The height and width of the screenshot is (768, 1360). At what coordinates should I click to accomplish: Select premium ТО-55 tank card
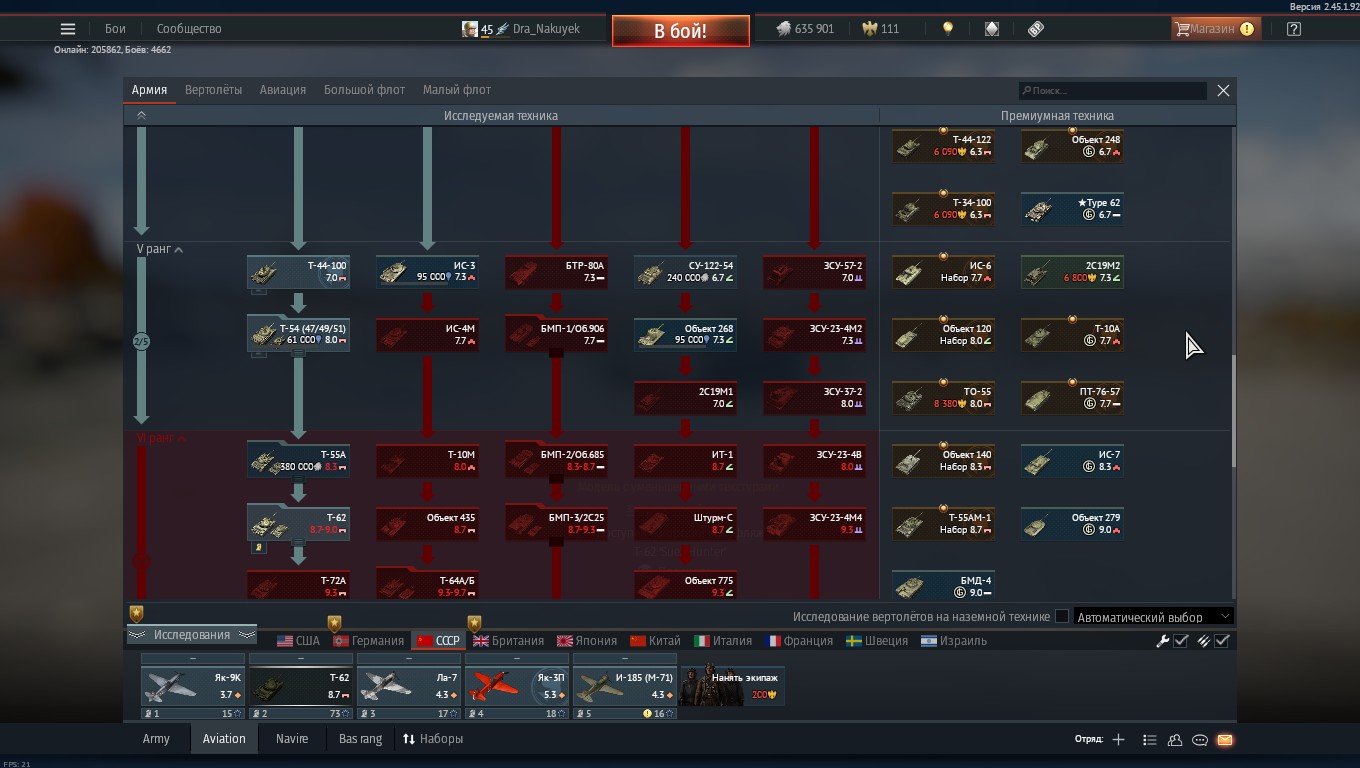point(943,398)
